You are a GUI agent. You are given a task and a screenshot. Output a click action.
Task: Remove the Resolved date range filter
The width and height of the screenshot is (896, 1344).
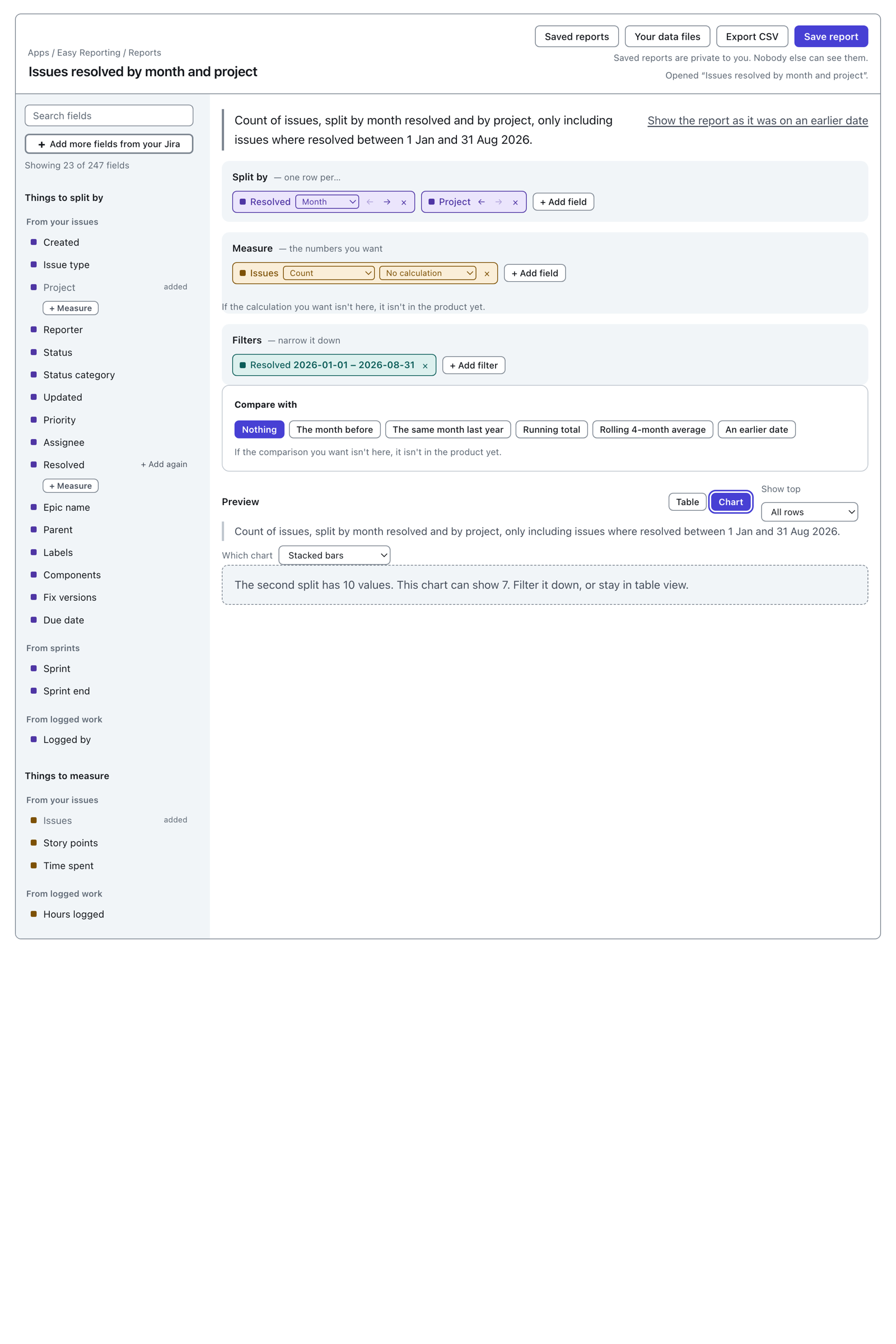pos(425,365)
